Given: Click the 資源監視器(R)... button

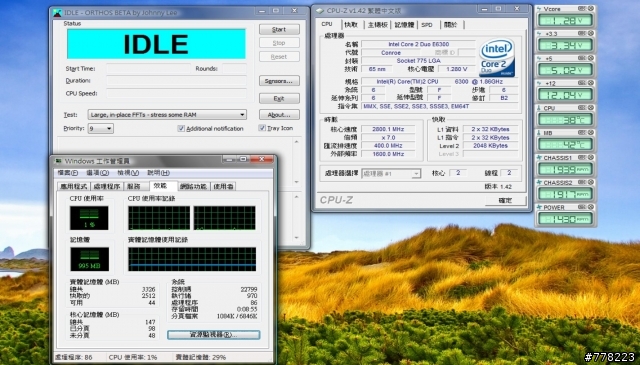Looking at the screenshot, I should [213, 335].
